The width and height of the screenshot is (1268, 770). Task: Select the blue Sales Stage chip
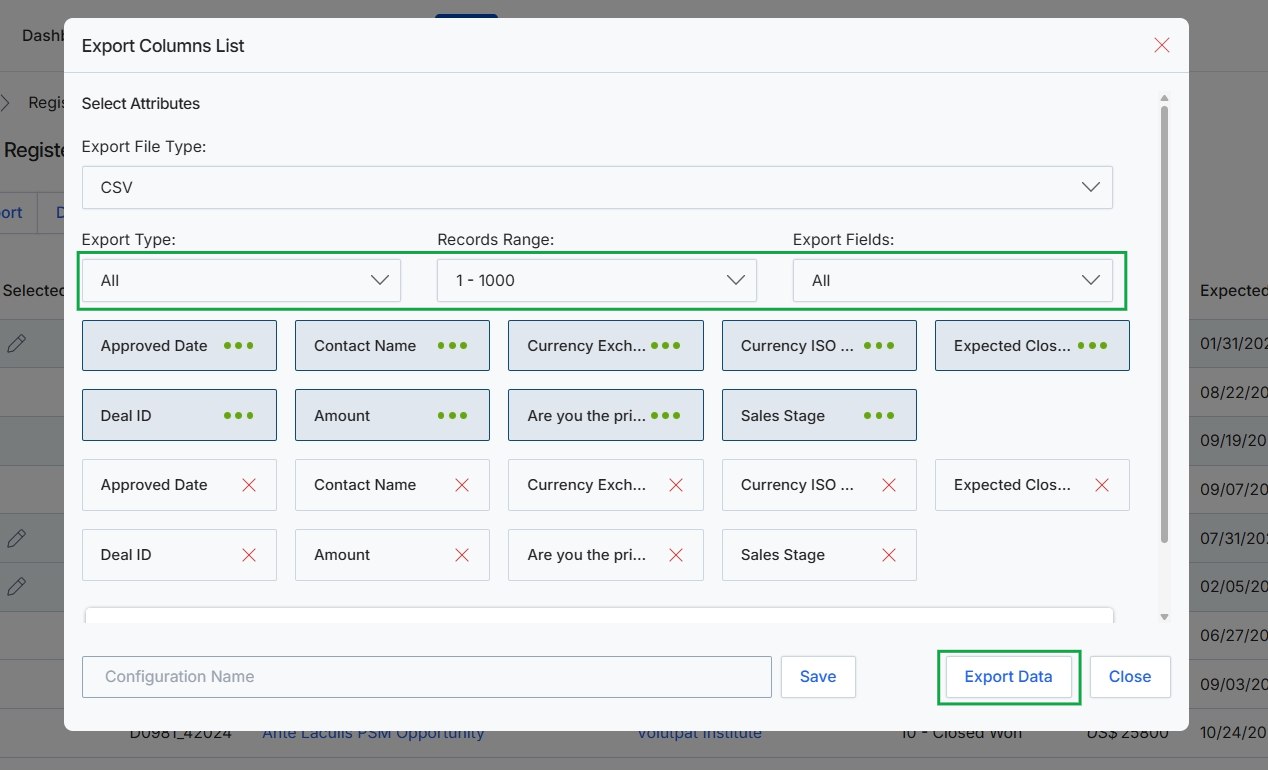click(x=819, y=415)
